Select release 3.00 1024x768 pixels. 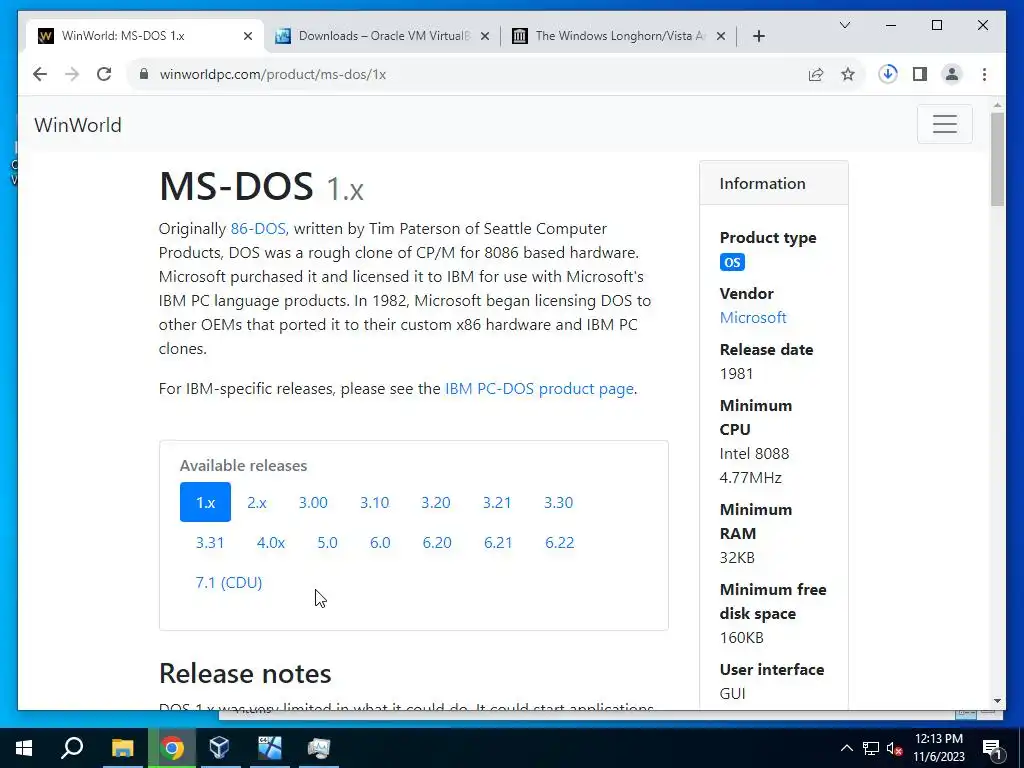[313, 502]
